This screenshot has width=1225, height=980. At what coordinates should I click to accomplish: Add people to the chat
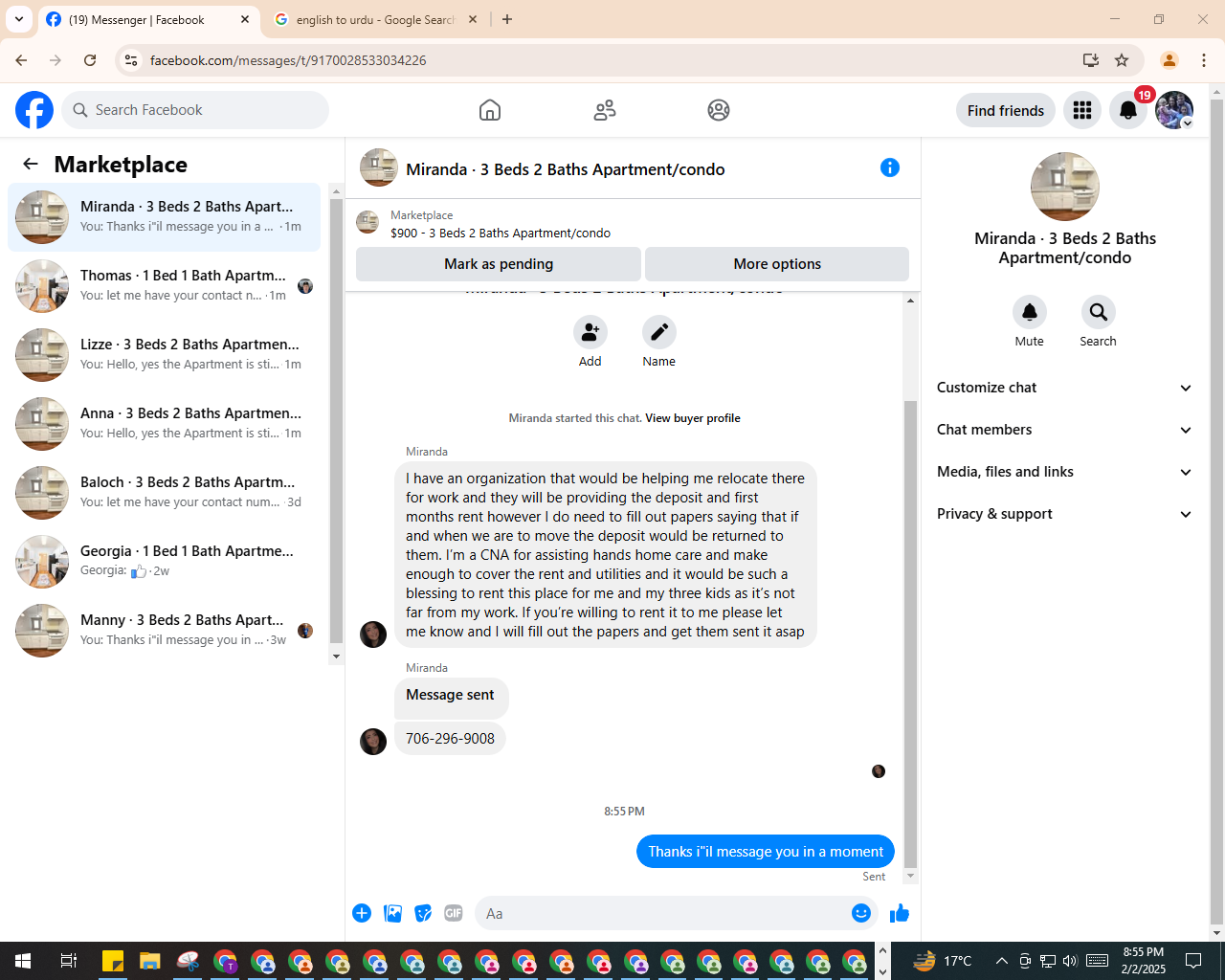tap(590, 332)
